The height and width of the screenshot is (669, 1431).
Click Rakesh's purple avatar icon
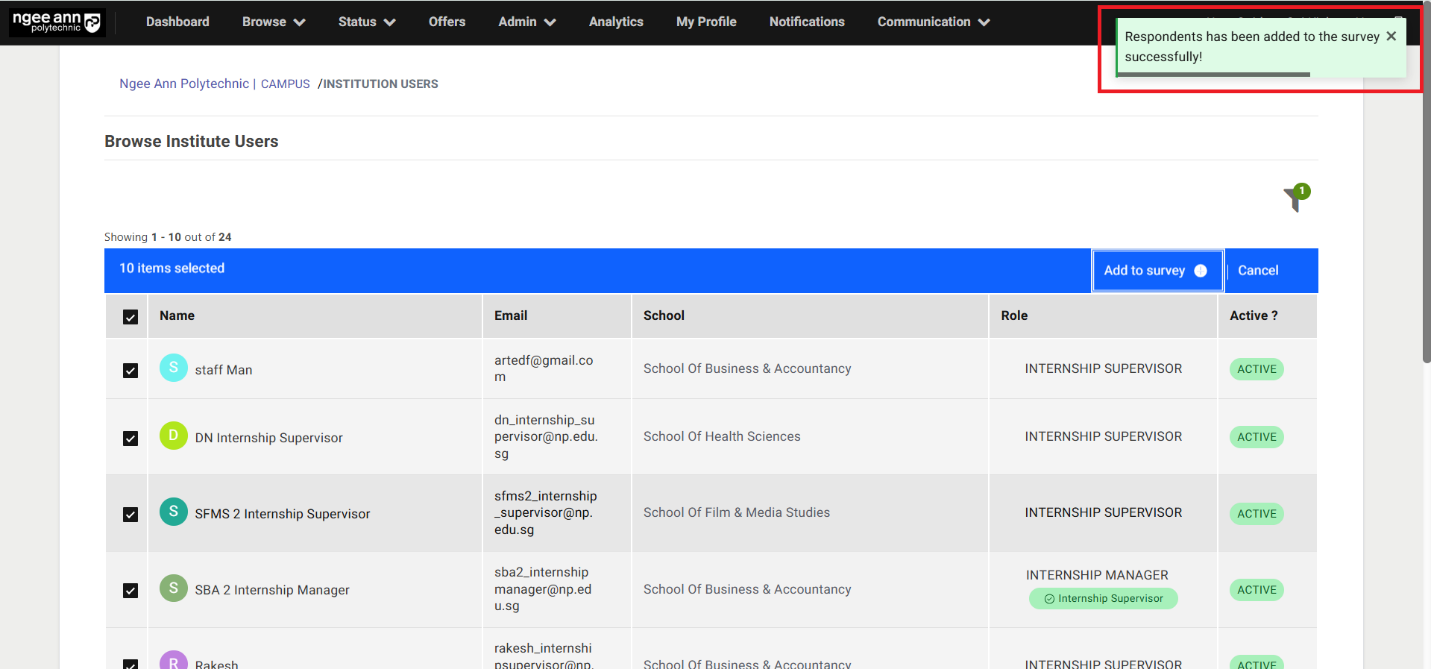[173, 662]
